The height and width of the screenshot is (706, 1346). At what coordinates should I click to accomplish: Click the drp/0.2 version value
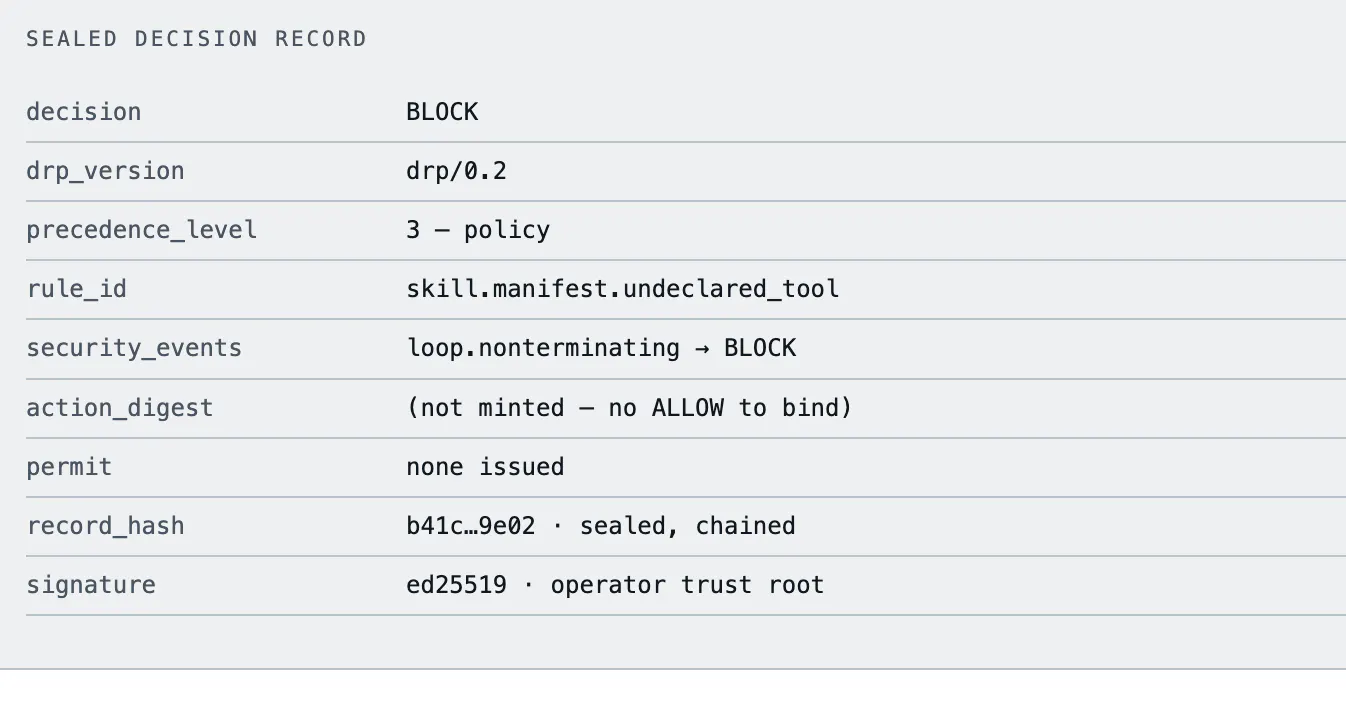(456, 171)
